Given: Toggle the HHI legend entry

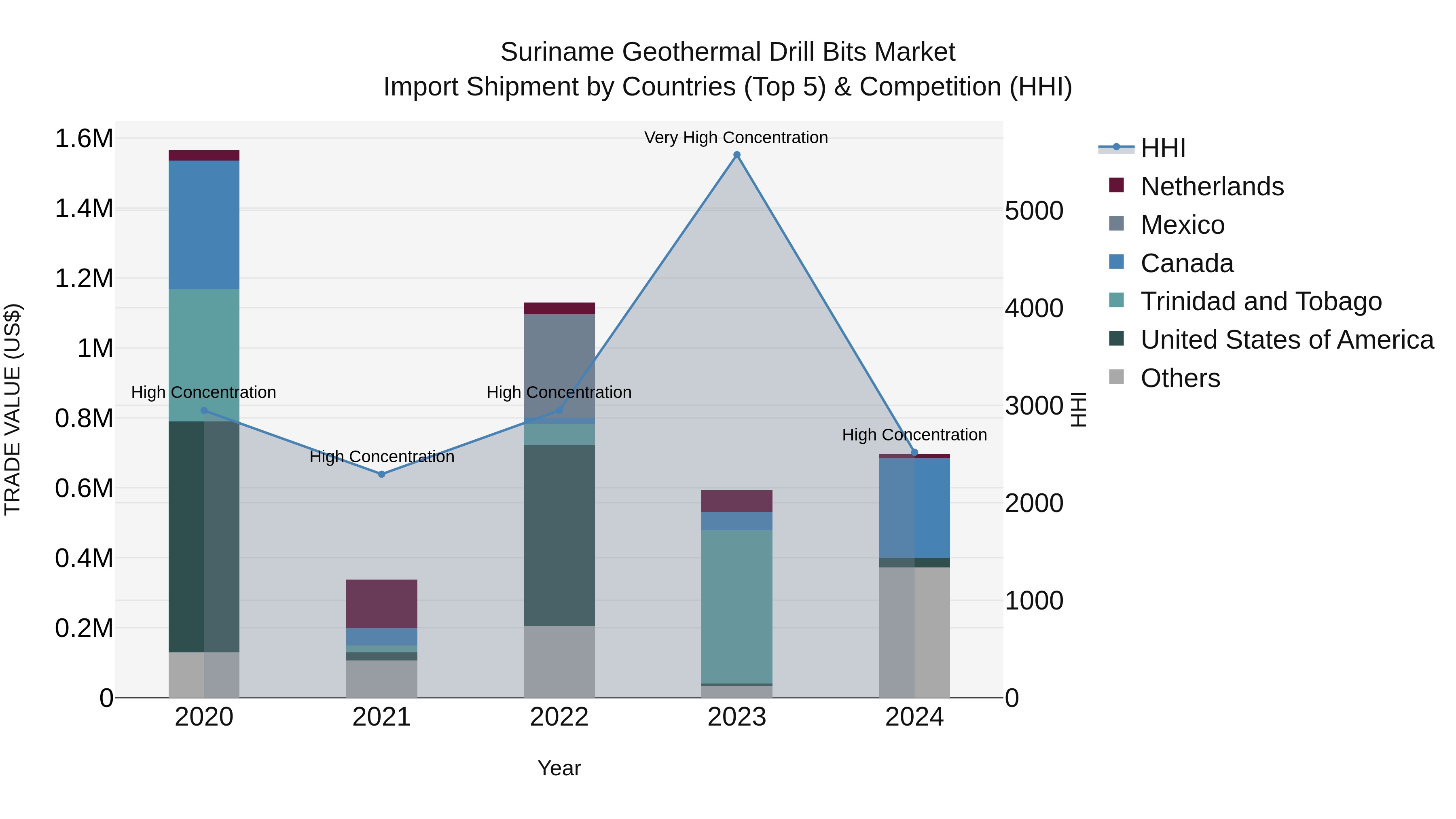Looking at the screenshot, I should pos(1142,148).
